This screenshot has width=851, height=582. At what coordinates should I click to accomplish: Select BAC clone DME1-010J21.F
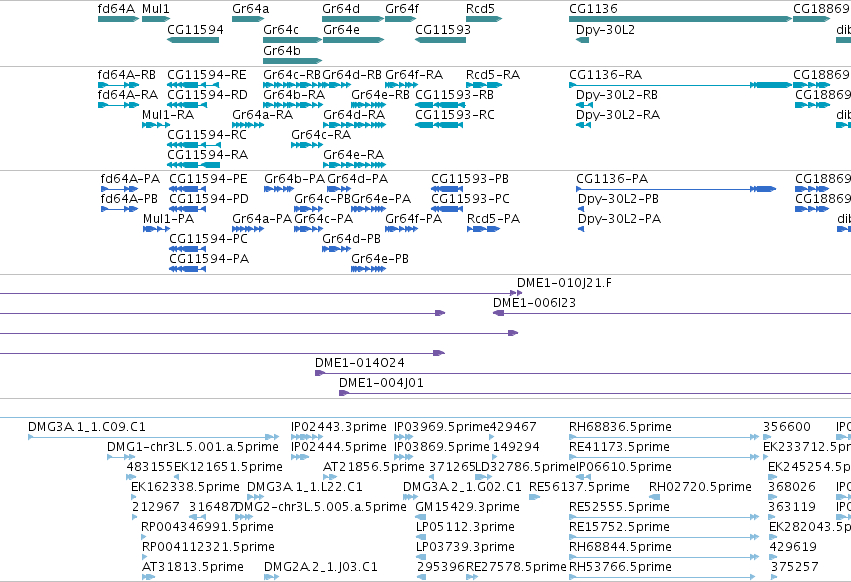click(x=564, y=283)
